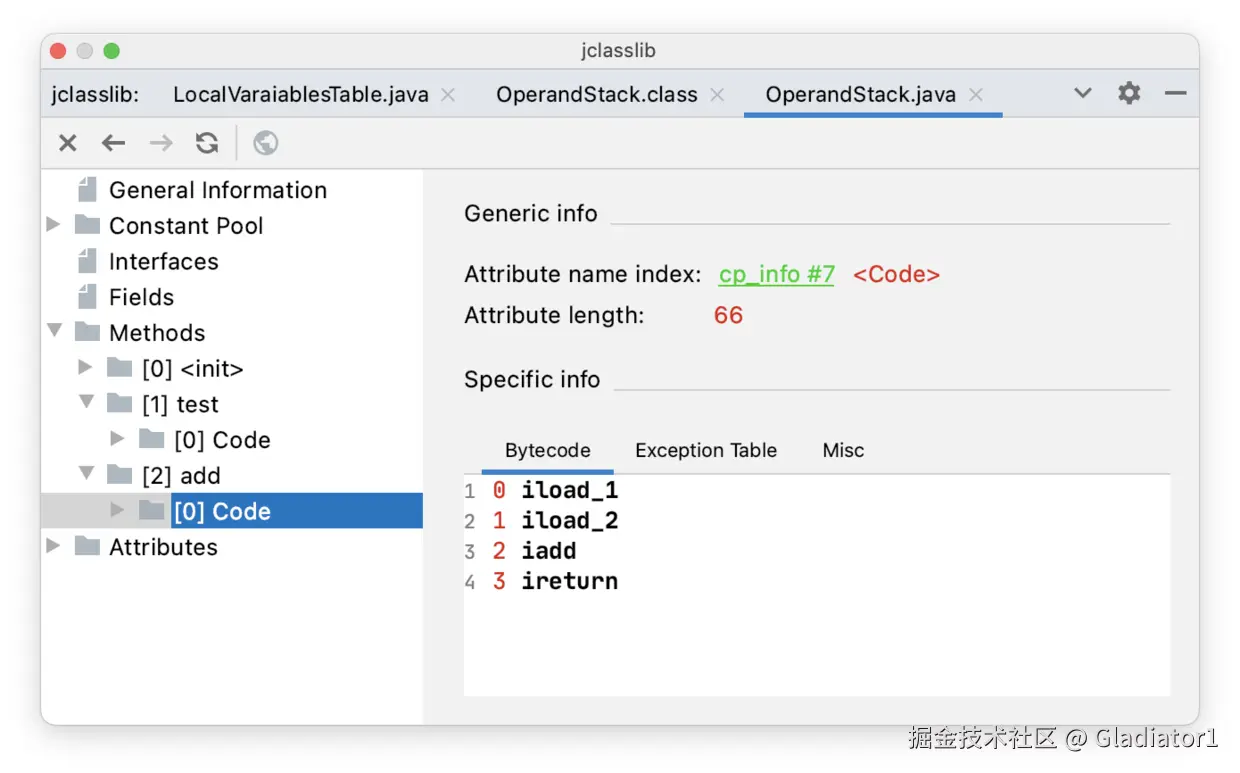Collapse the Methods tree node
This screenshot has width=1240, height=773.
(54, 332)
